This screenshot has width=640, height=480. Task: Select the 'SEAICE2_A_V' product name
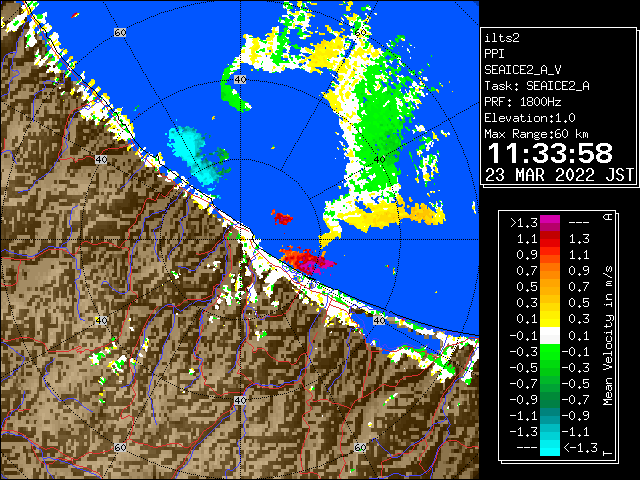coord(523,70)
